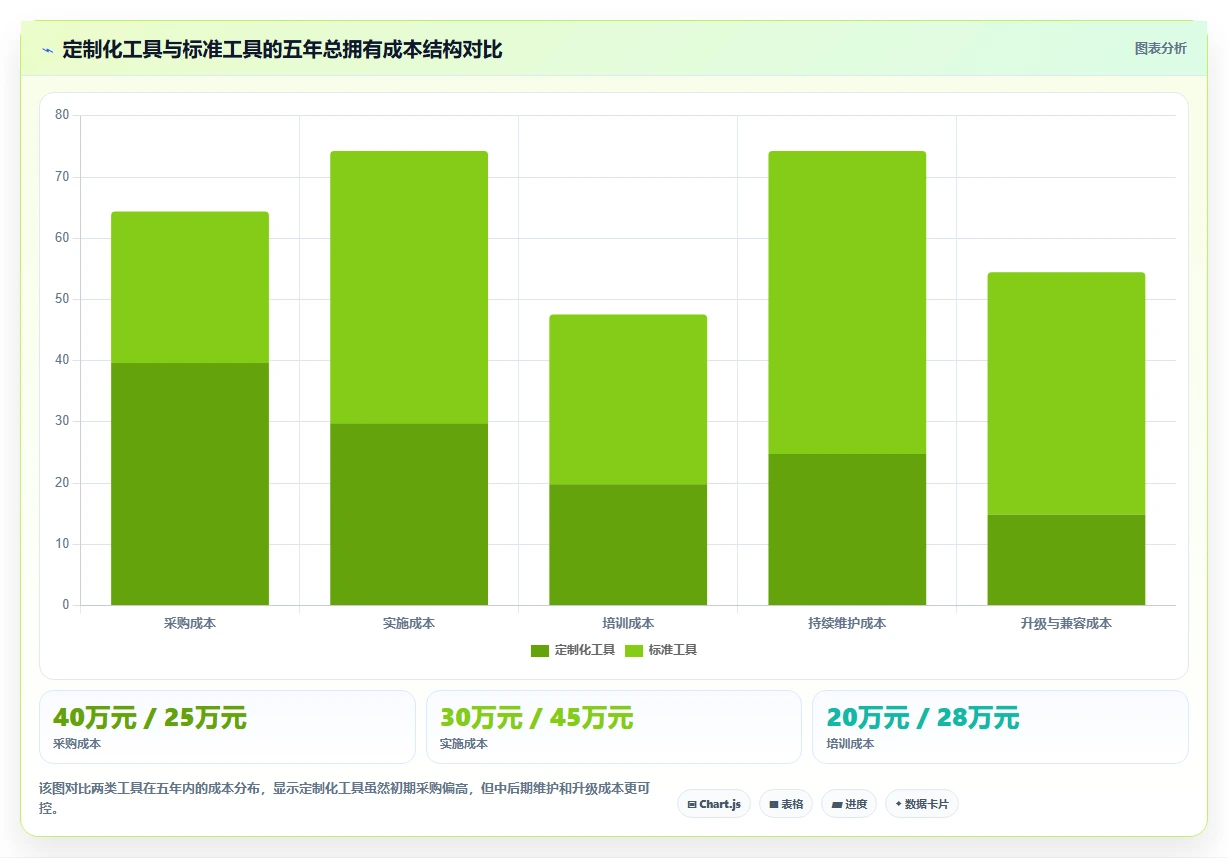The image size is (1228, 858).
Task: Click the 实施成本 x-axis label
Action: (409, 623)
